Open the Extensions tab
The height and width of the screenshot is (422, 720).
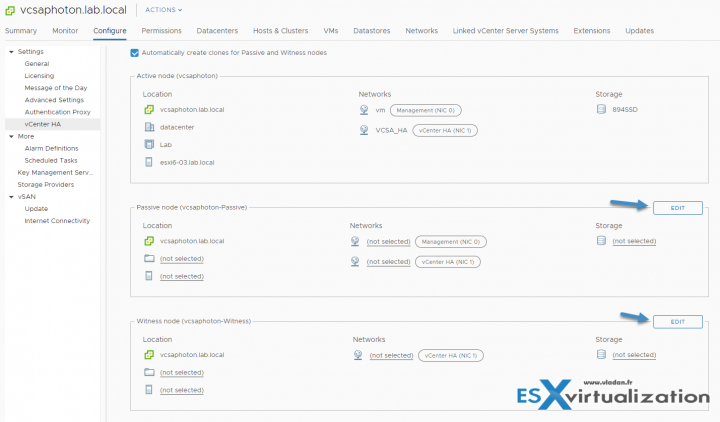tap(592, 31)
